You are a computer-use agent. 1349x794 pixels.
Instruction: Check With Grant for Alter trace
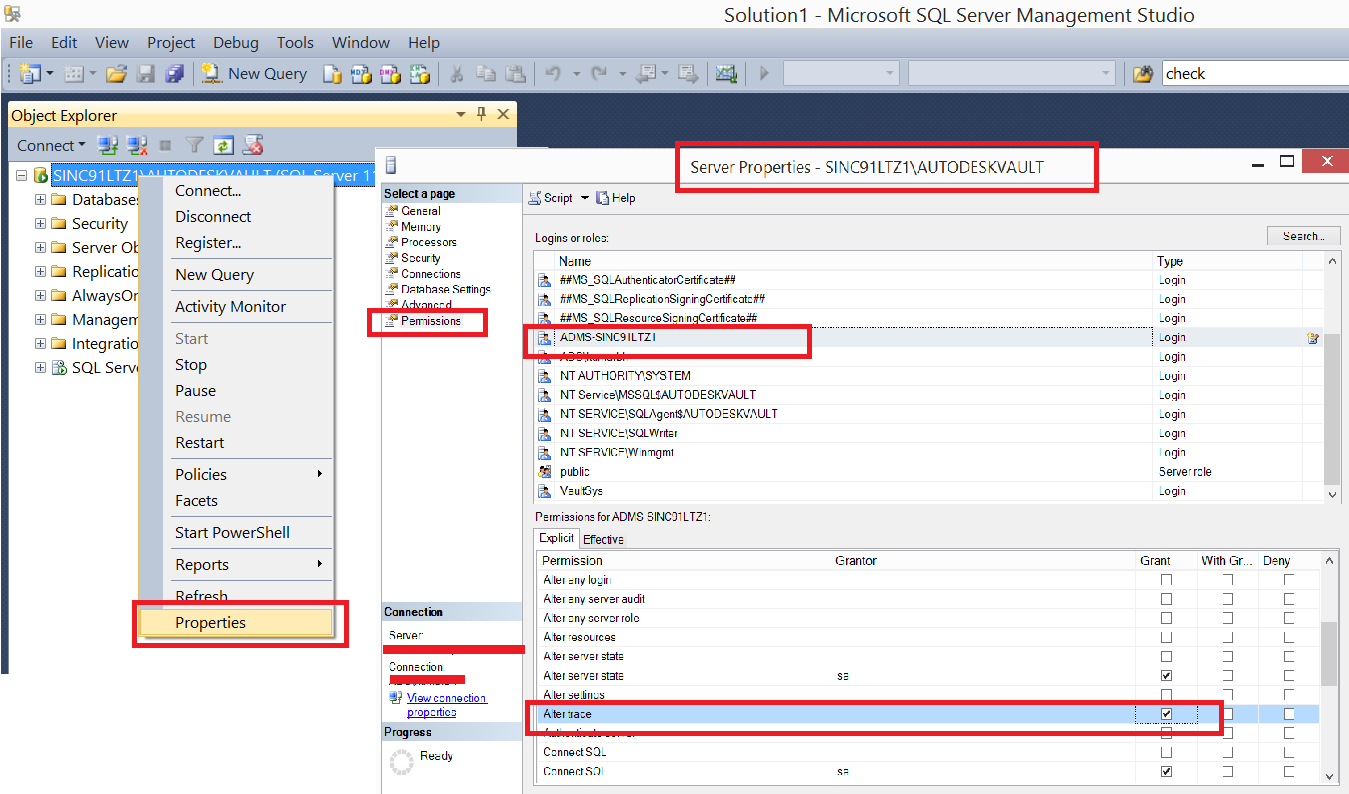(x=1227, y=714)
